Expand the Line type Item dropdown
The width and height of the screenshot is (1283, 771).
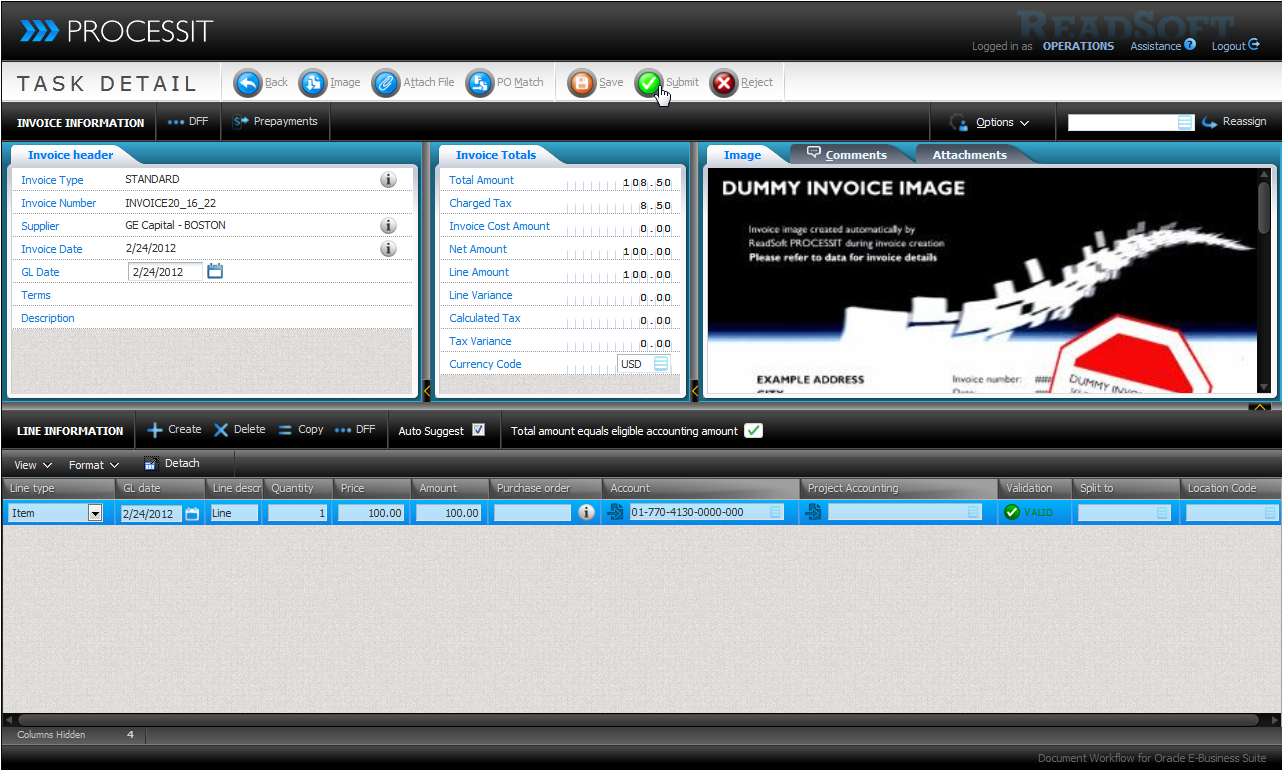[x=96, y=513]
